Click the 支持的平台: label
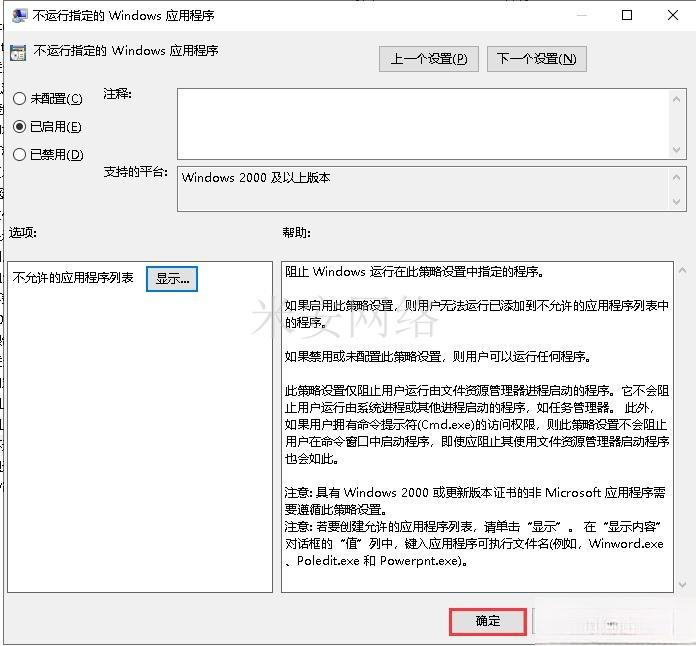Viewport: 696px width, 646px height. click(x=135, y=171)
